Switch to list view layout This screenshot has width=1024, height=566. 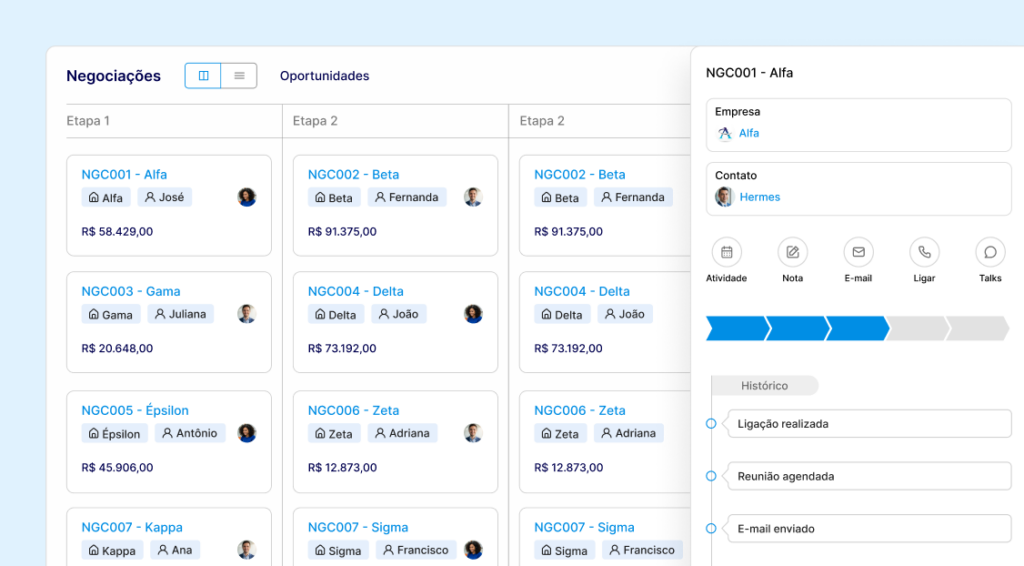[239, 76]
